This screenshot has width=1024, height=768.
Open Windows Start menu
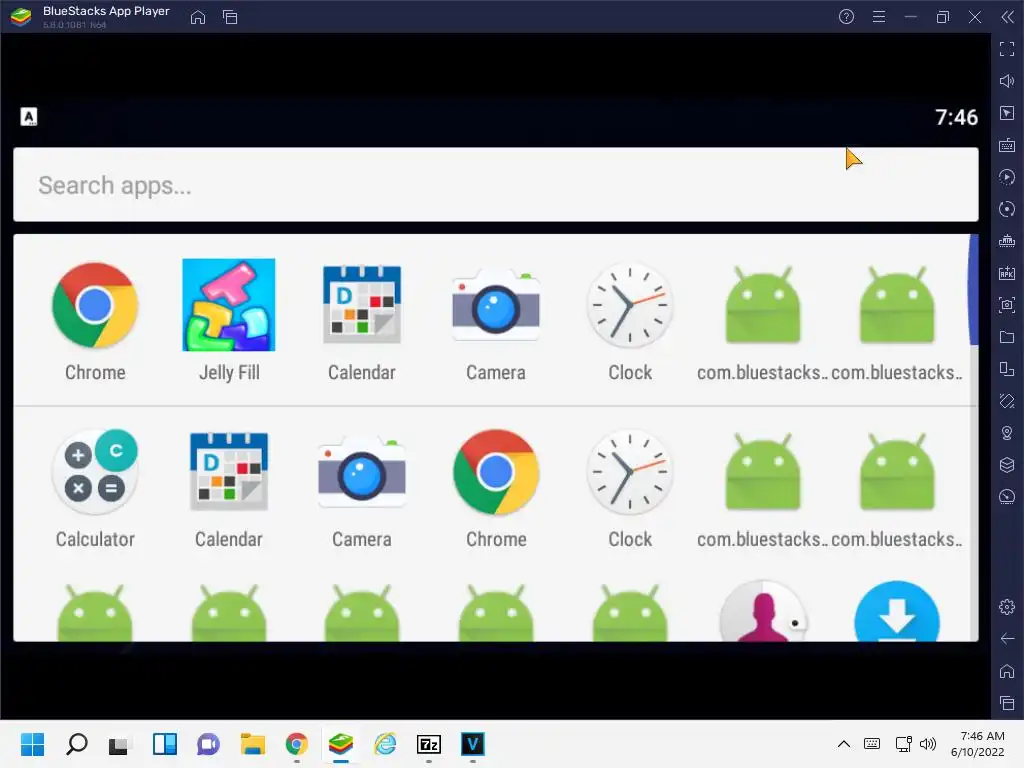[33, 744]
